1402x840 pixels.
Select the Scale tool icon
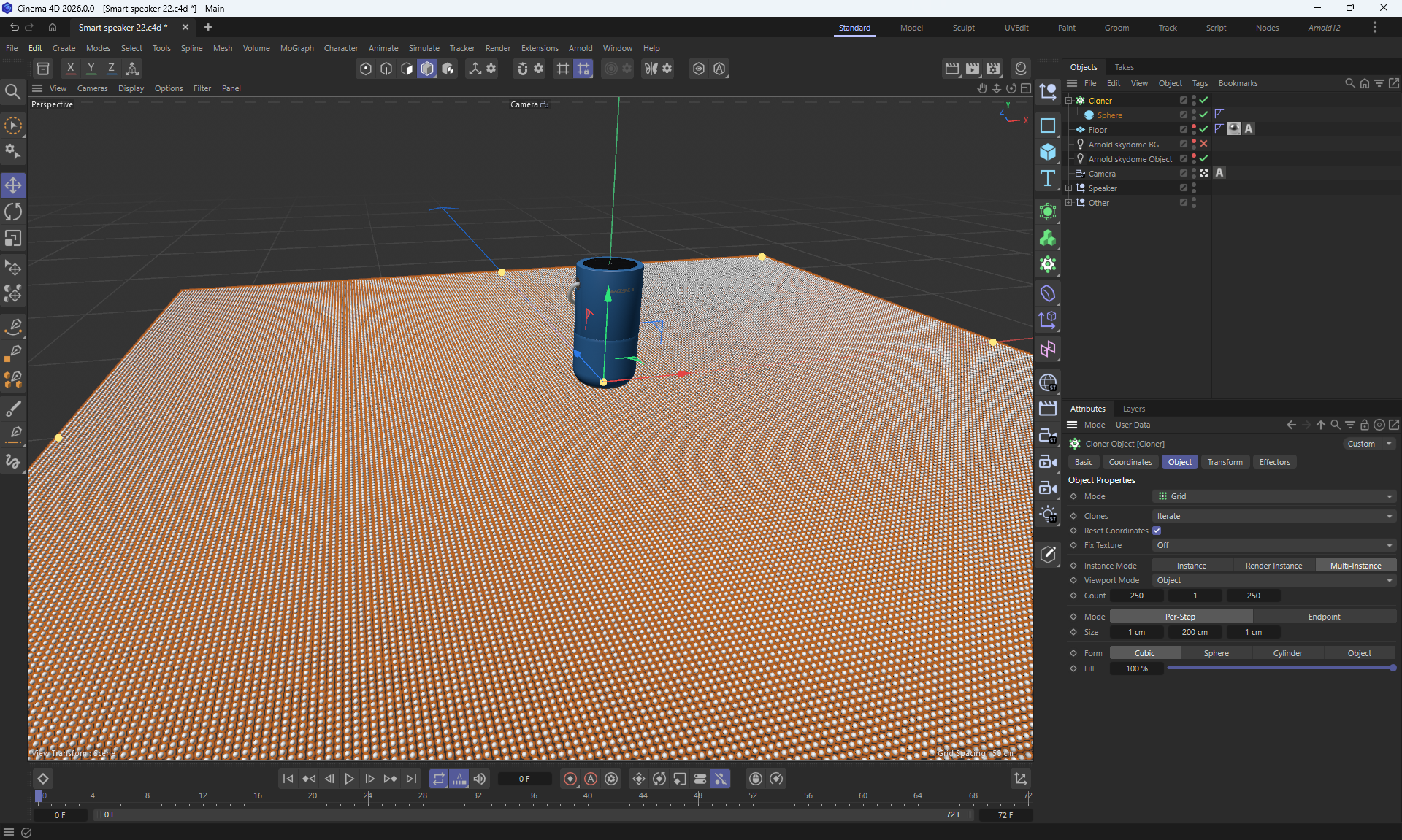(13, 239)
